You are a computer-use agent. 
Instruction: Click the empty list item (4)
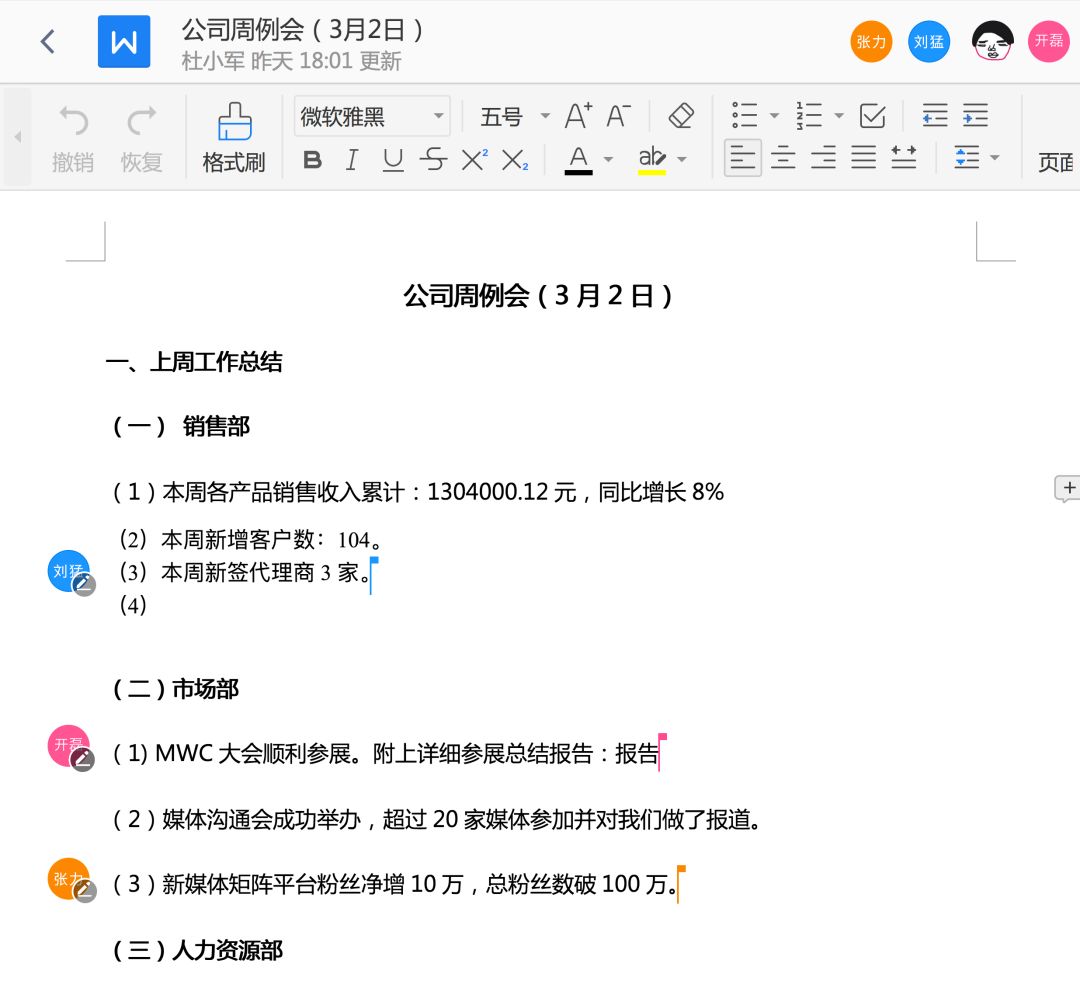(133, 606)
